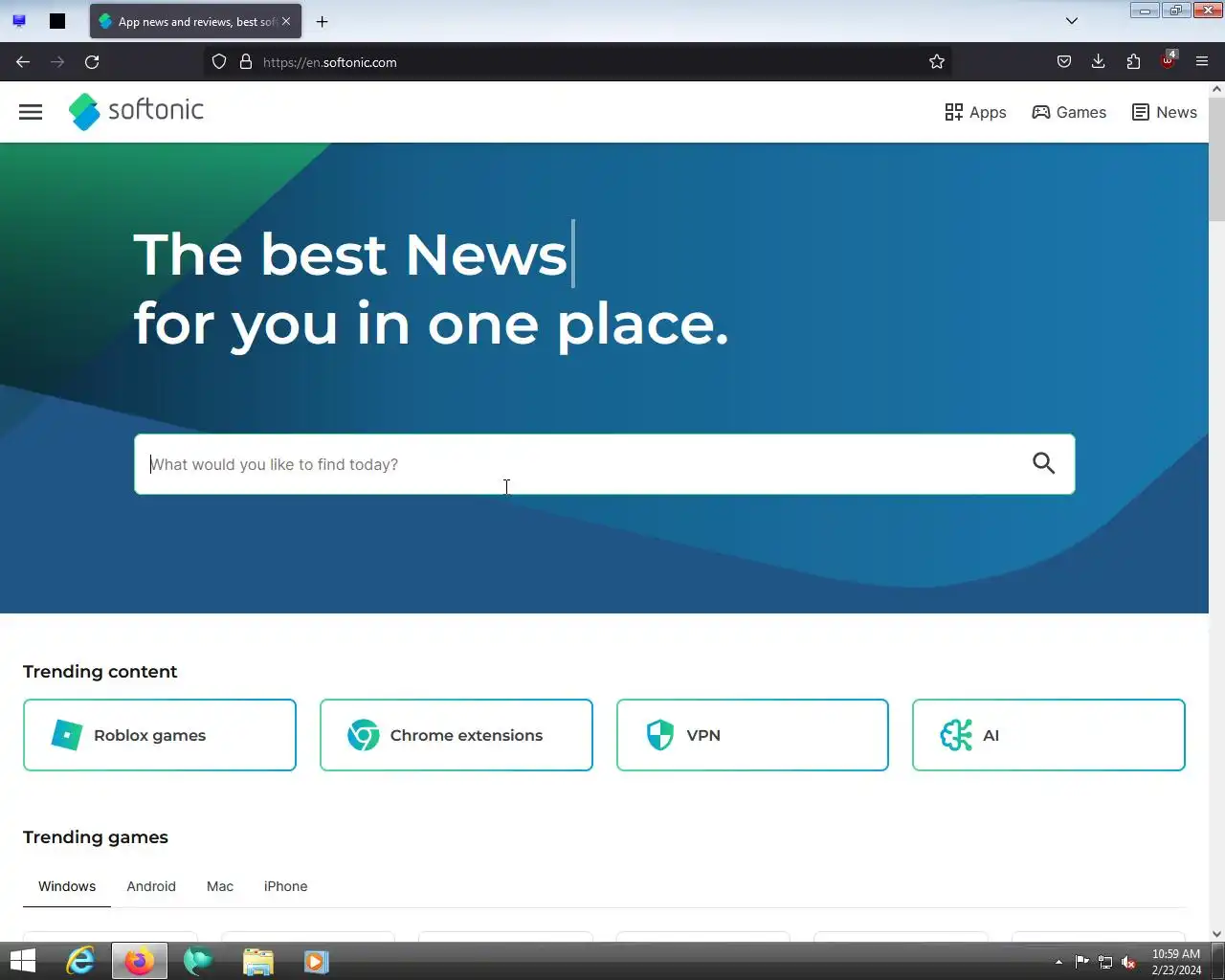This screenshot has width=1225, height=980.
Task: Select the Android trending games tab
Action: click(151, 886)
